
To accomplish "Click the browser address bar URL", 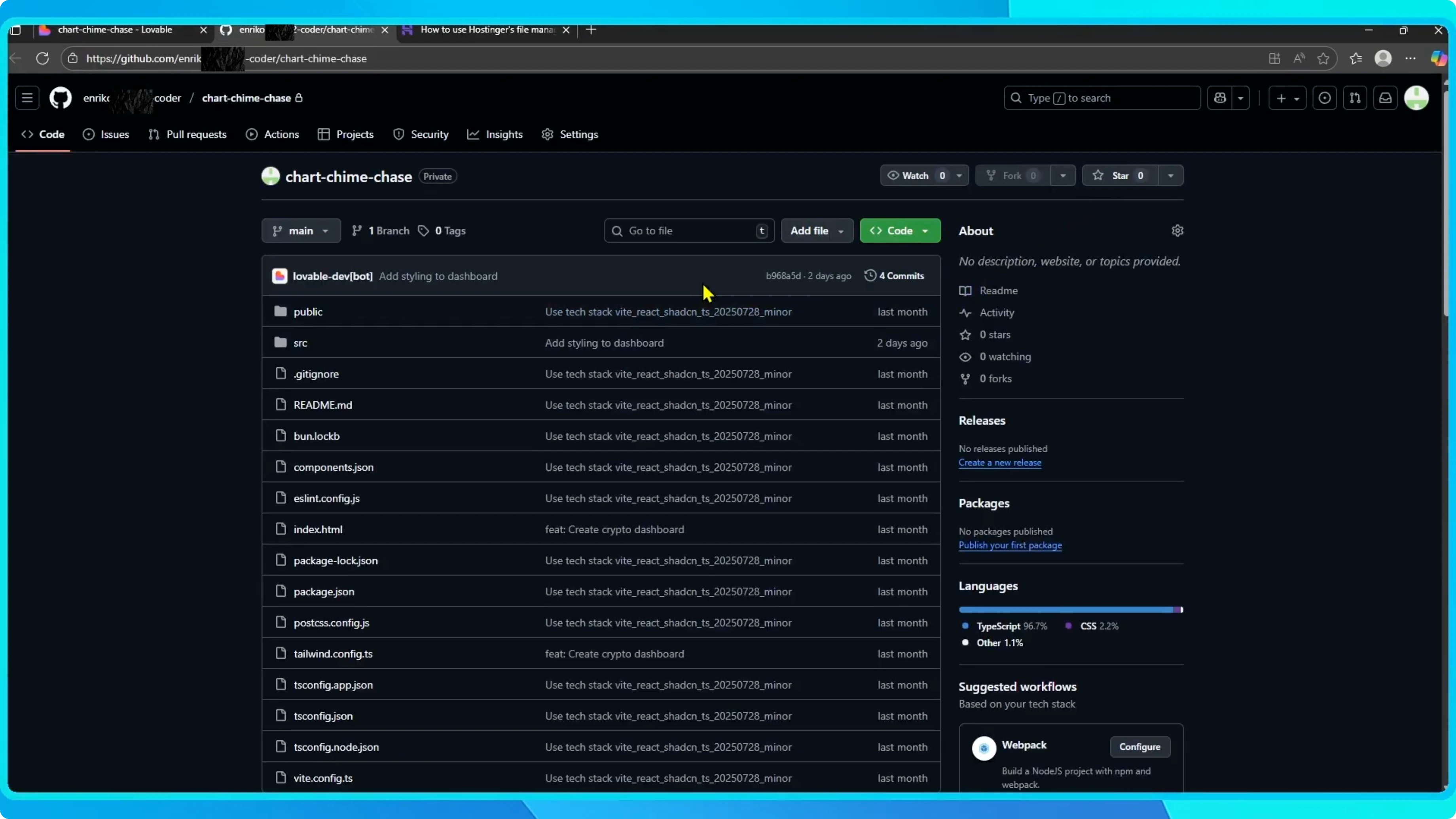I will click(x=226, y=58).
